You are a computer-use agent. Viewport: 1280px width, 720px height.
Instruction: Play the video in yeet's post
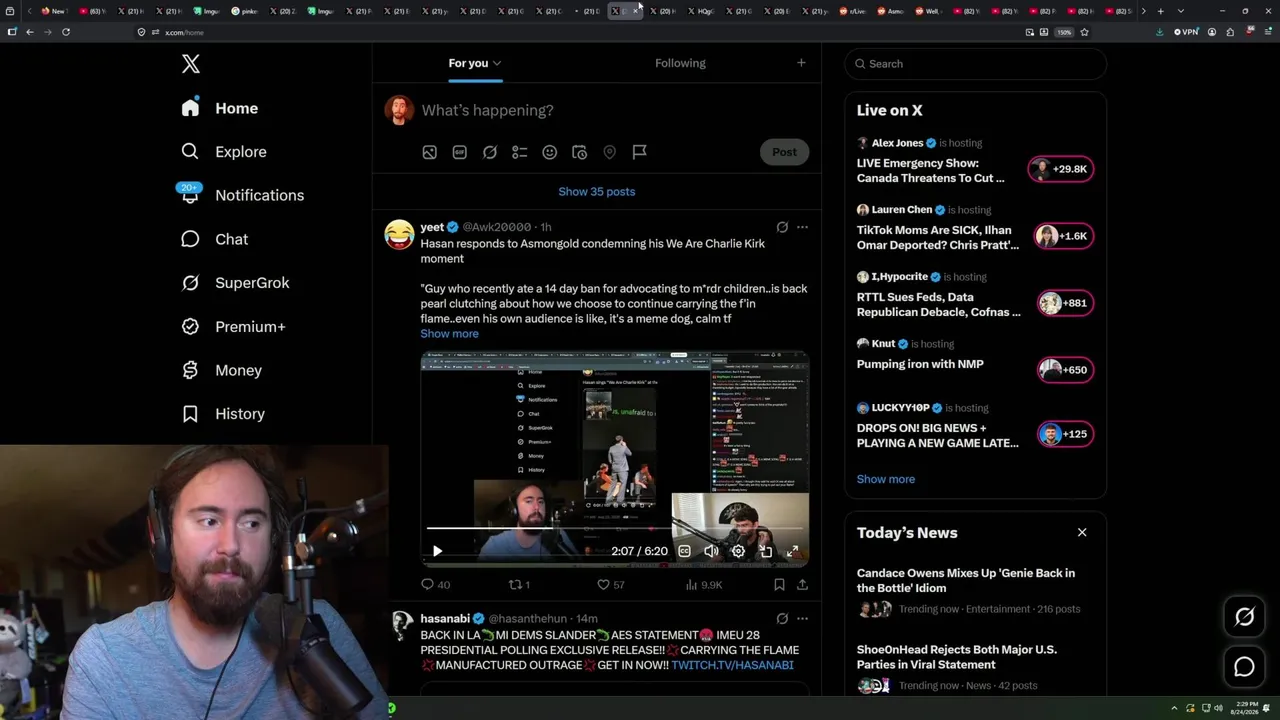tap(437, 551)
